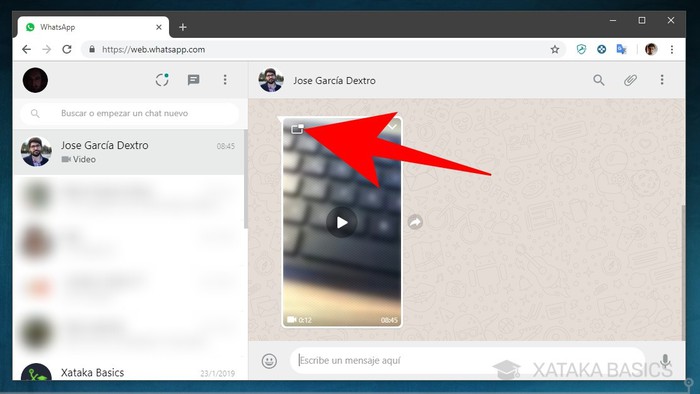This screenshot has height=394, width=700.
Task: Play the received video message
Action: pos(342,222)
